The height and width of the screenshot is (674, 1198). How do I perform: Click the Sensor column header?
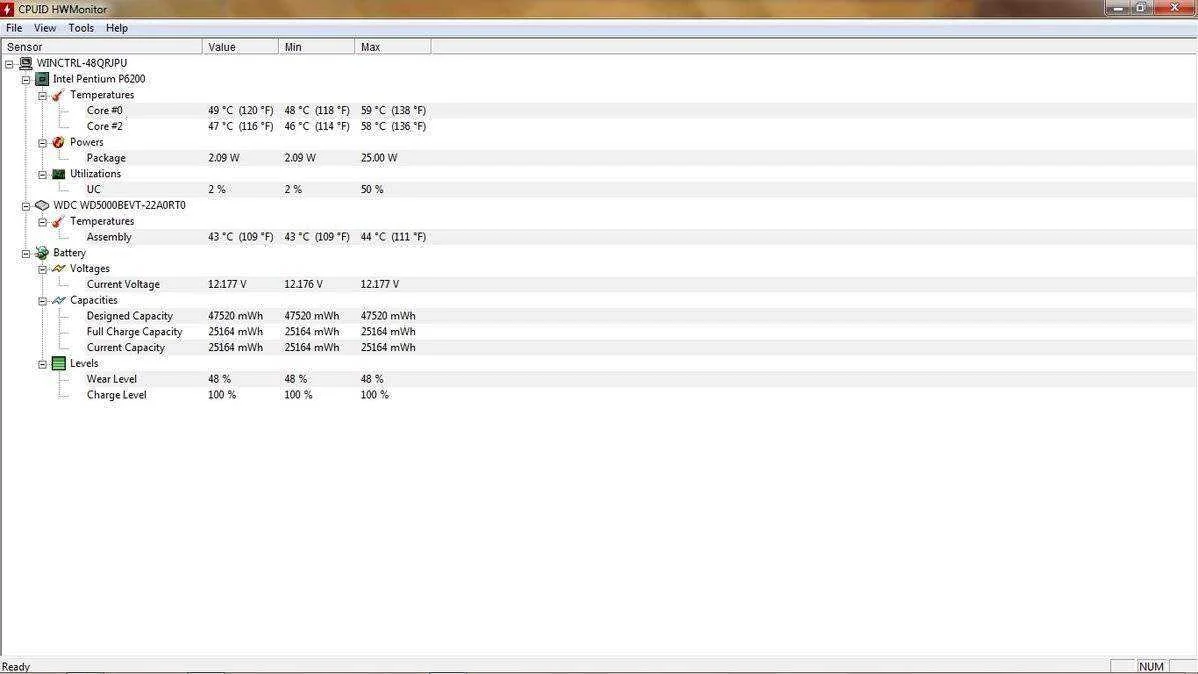[102, 47]
